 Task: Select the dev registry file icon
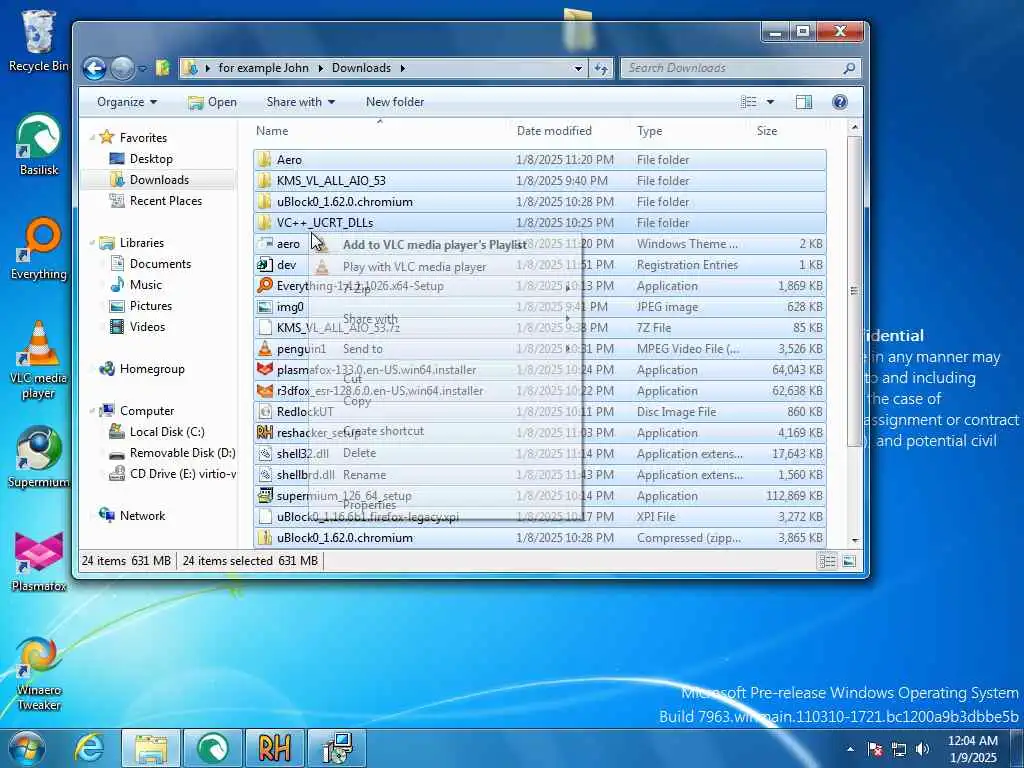click(264, 265)
